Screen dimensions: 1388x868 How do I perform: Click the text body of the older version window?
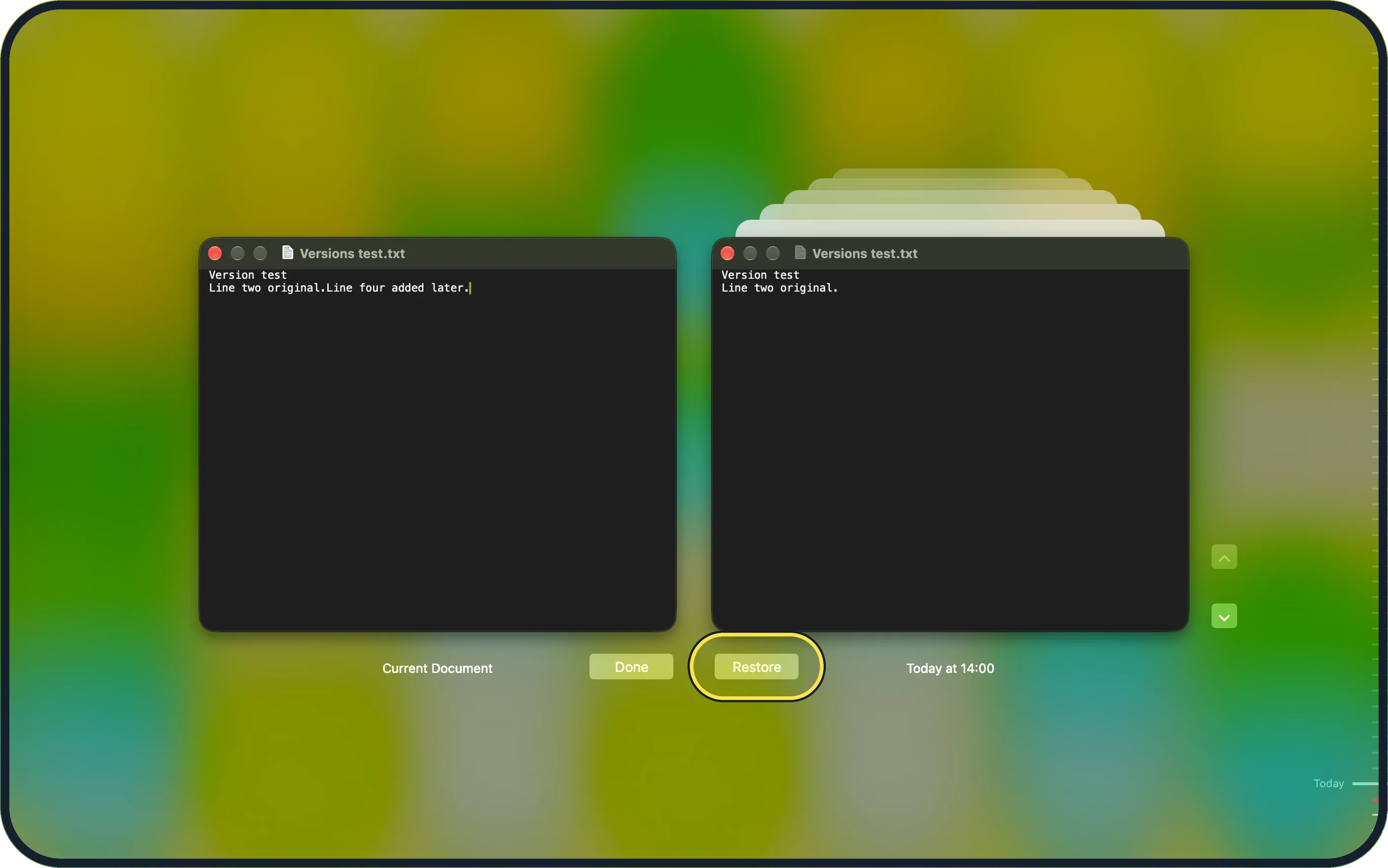tap(949, 449)
